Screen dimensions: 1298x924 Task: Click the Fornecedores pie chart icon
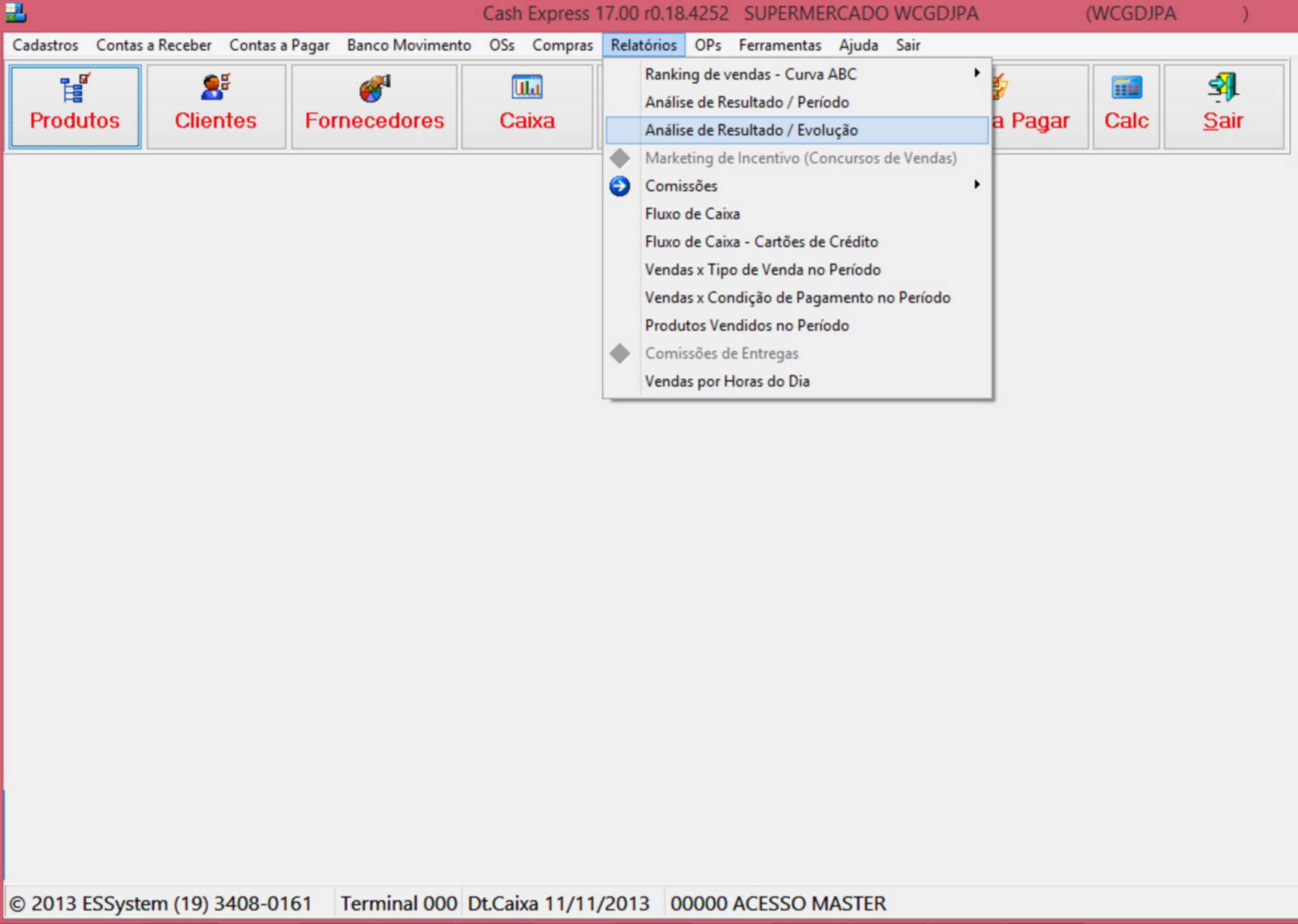click(x=374, y=88)
